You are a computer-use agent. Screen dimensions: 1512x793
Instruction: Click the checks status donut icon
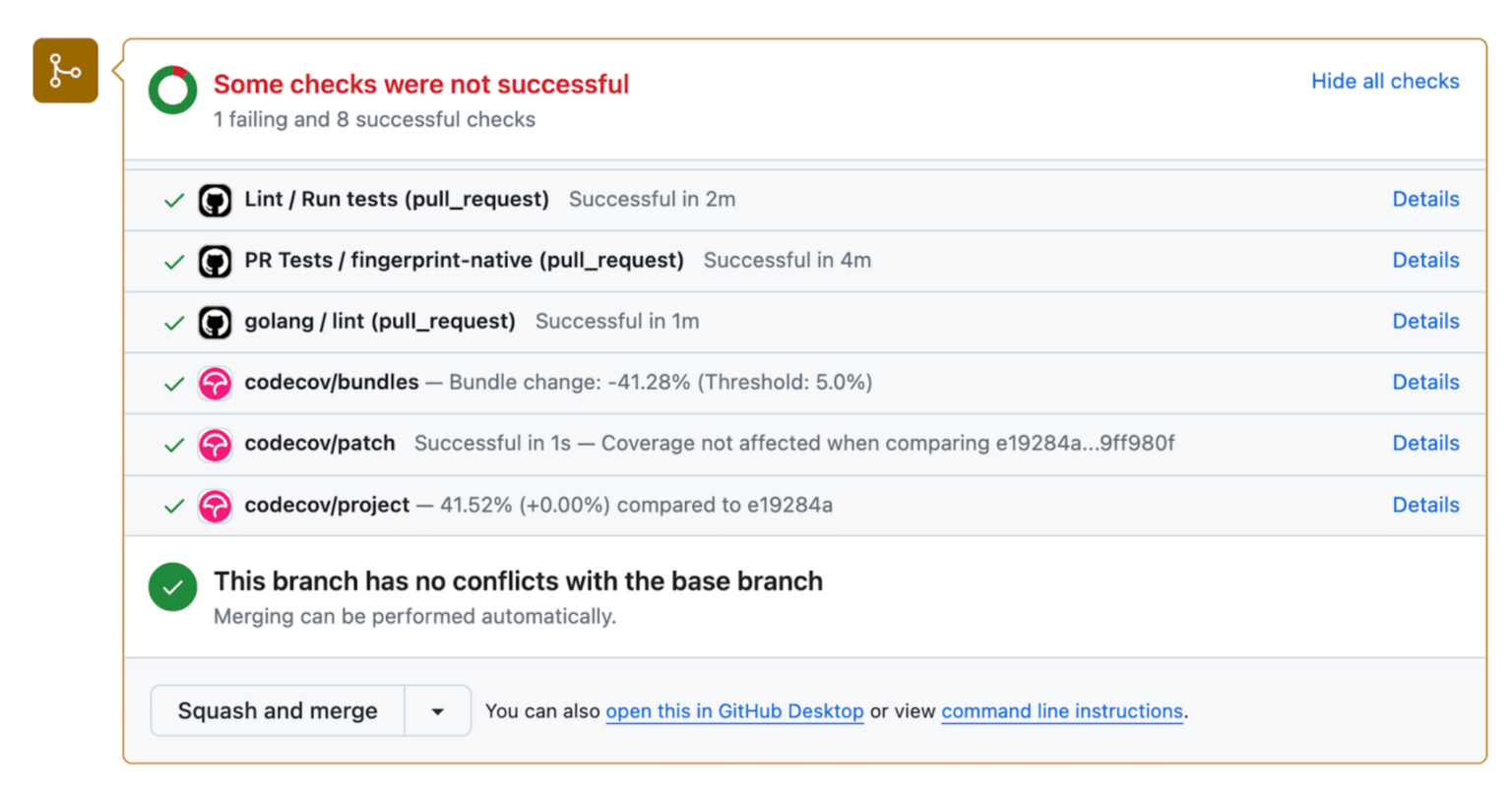[x=173, y=91]
